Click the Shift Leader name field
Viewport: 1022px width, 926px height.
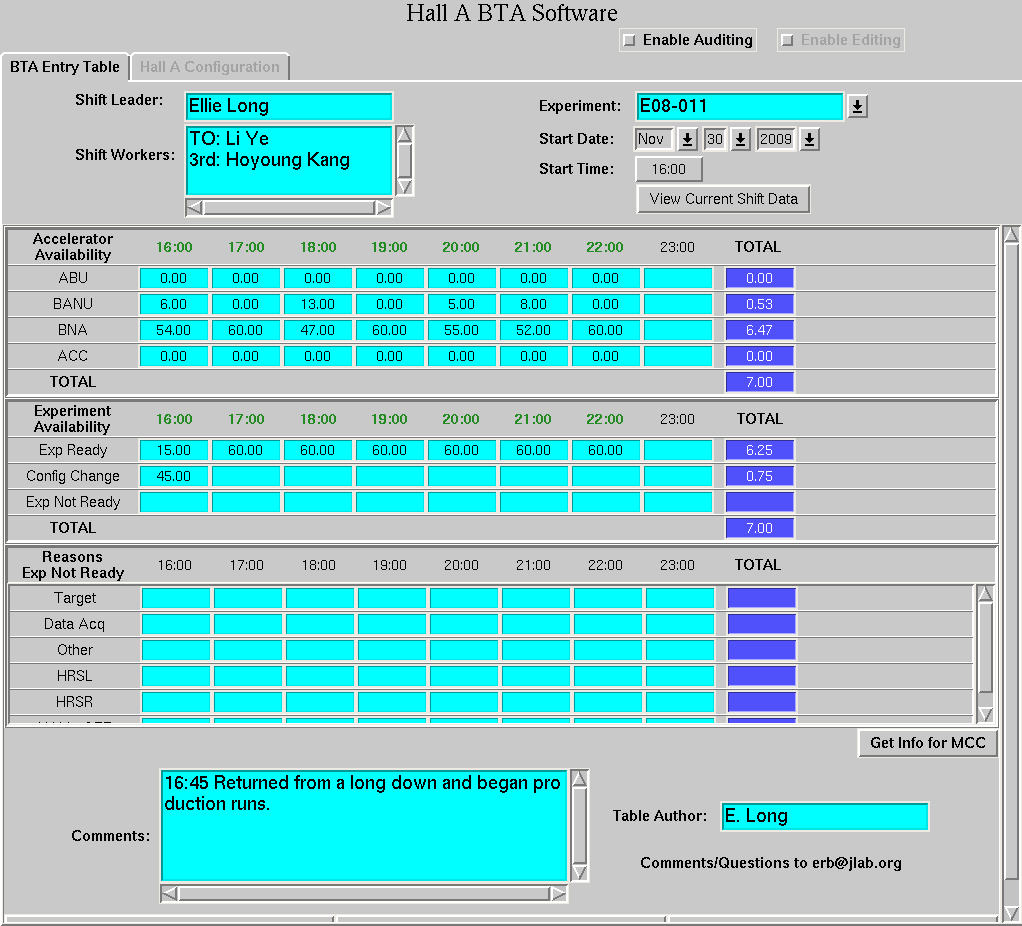pos(289,106)
